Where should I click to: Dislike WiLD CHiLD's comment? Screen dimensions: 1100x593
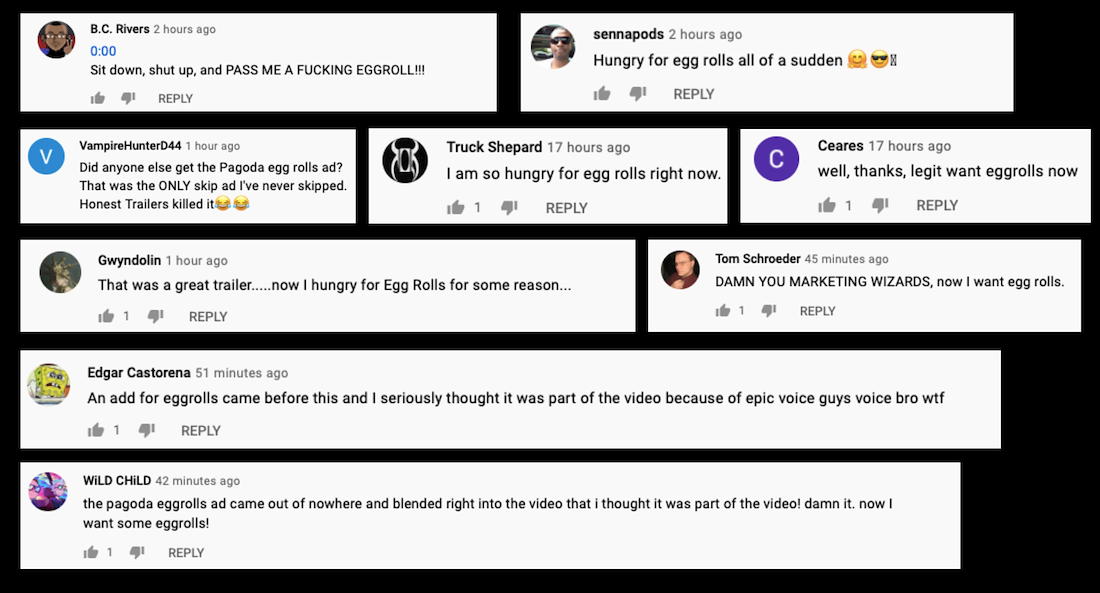138,552
